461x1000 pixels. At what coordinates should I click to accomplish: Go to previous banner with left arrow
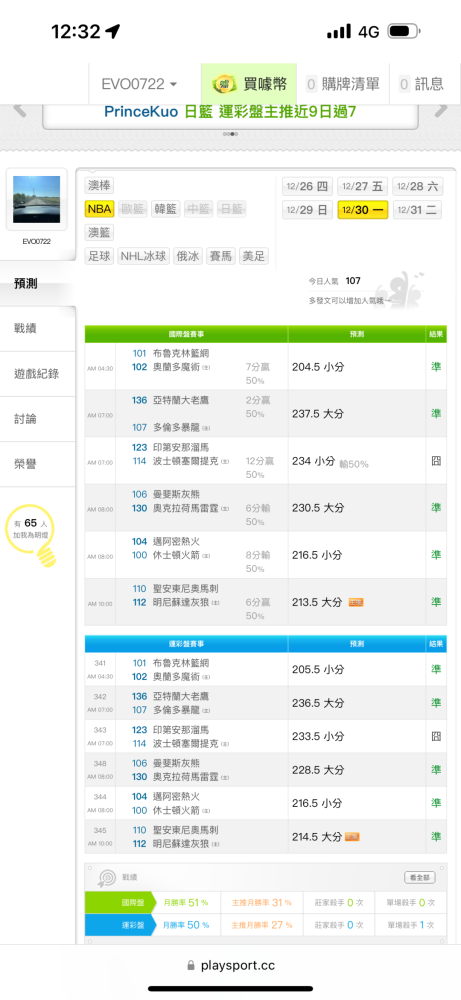pos(20,111)
